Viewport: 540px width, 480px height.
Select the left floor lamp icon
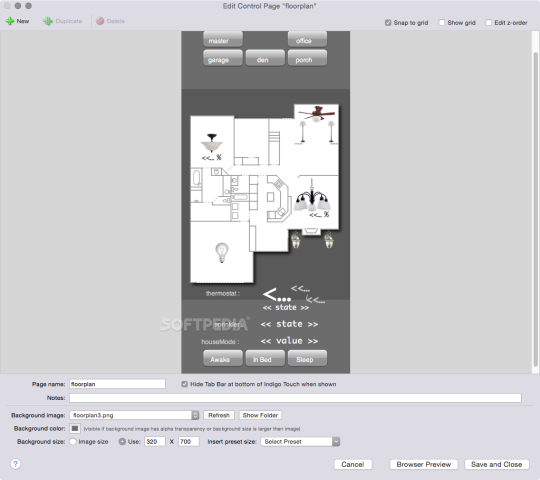point(302,132)
